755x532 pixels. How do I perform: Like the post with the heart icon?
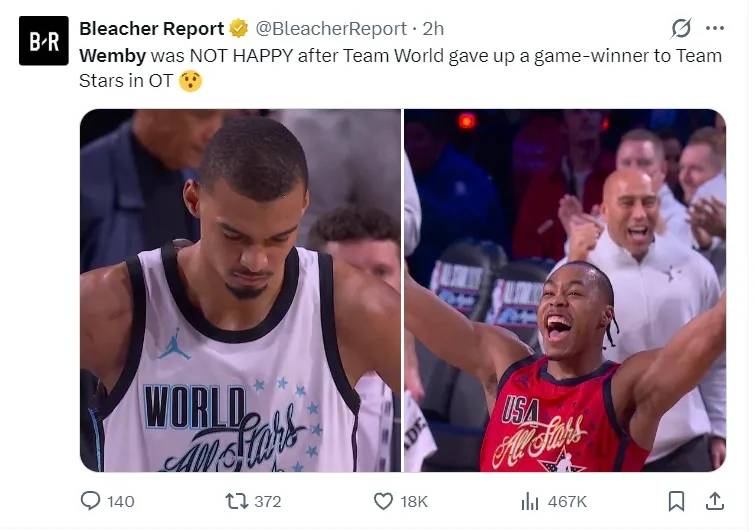[383, 501]
